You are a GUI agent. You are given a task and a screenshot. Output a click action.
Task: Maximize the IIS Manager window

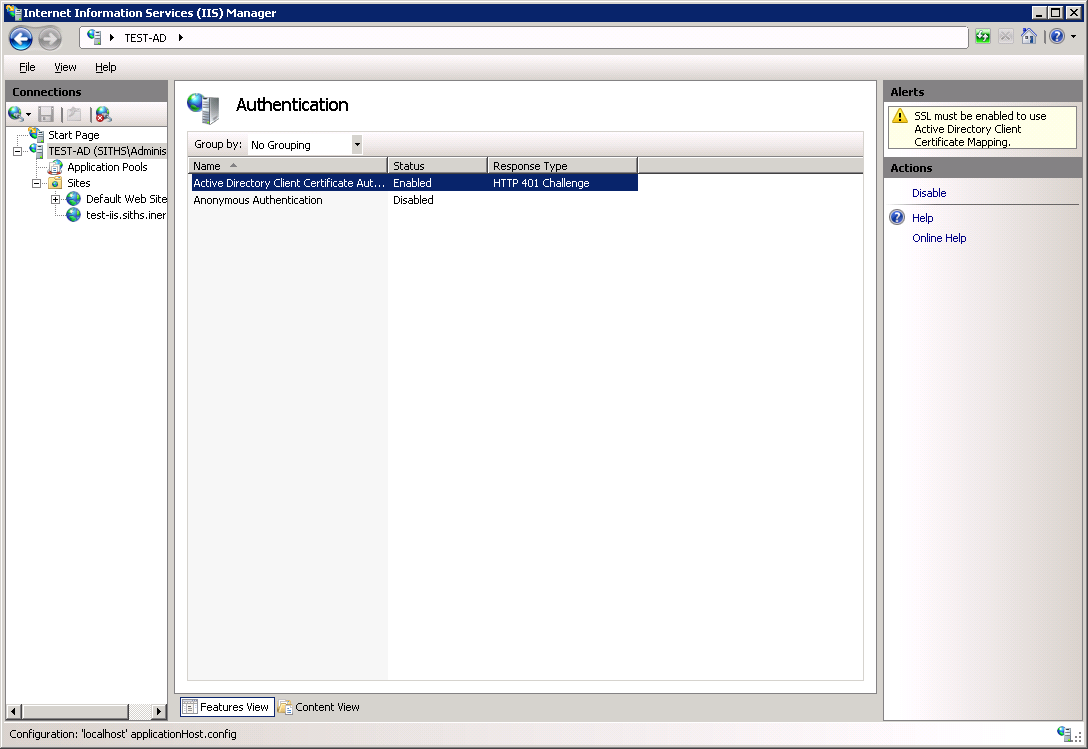click(x=1055, y=12)
